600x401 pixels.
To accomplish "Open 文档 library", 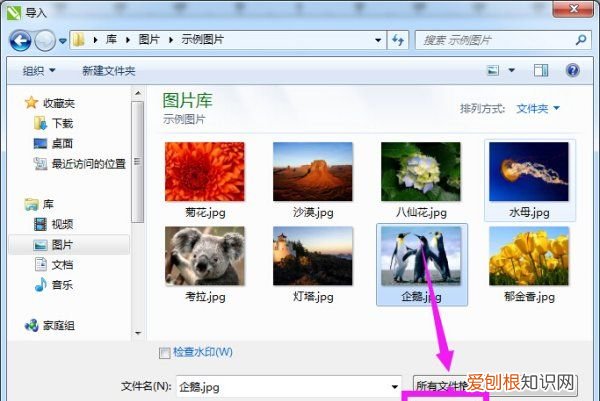I will (x=54, y=265).
